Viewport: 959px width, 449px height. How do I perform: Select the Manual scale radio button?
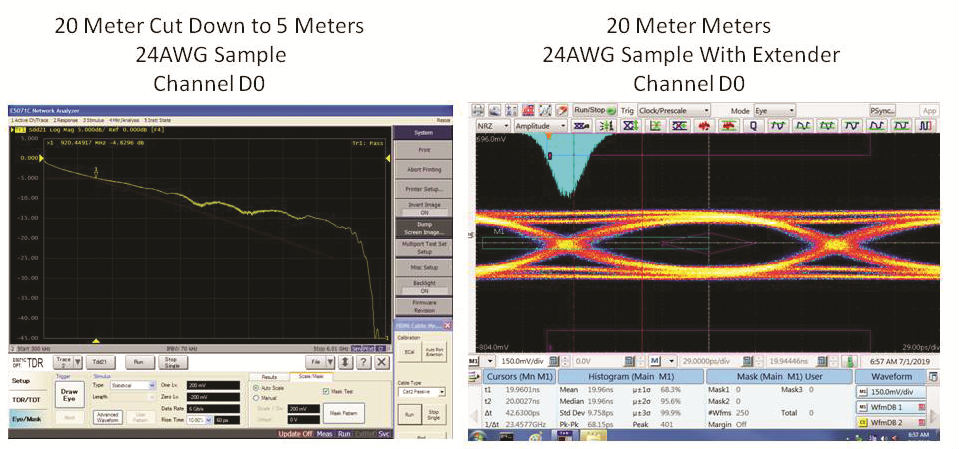coord(256,397)
